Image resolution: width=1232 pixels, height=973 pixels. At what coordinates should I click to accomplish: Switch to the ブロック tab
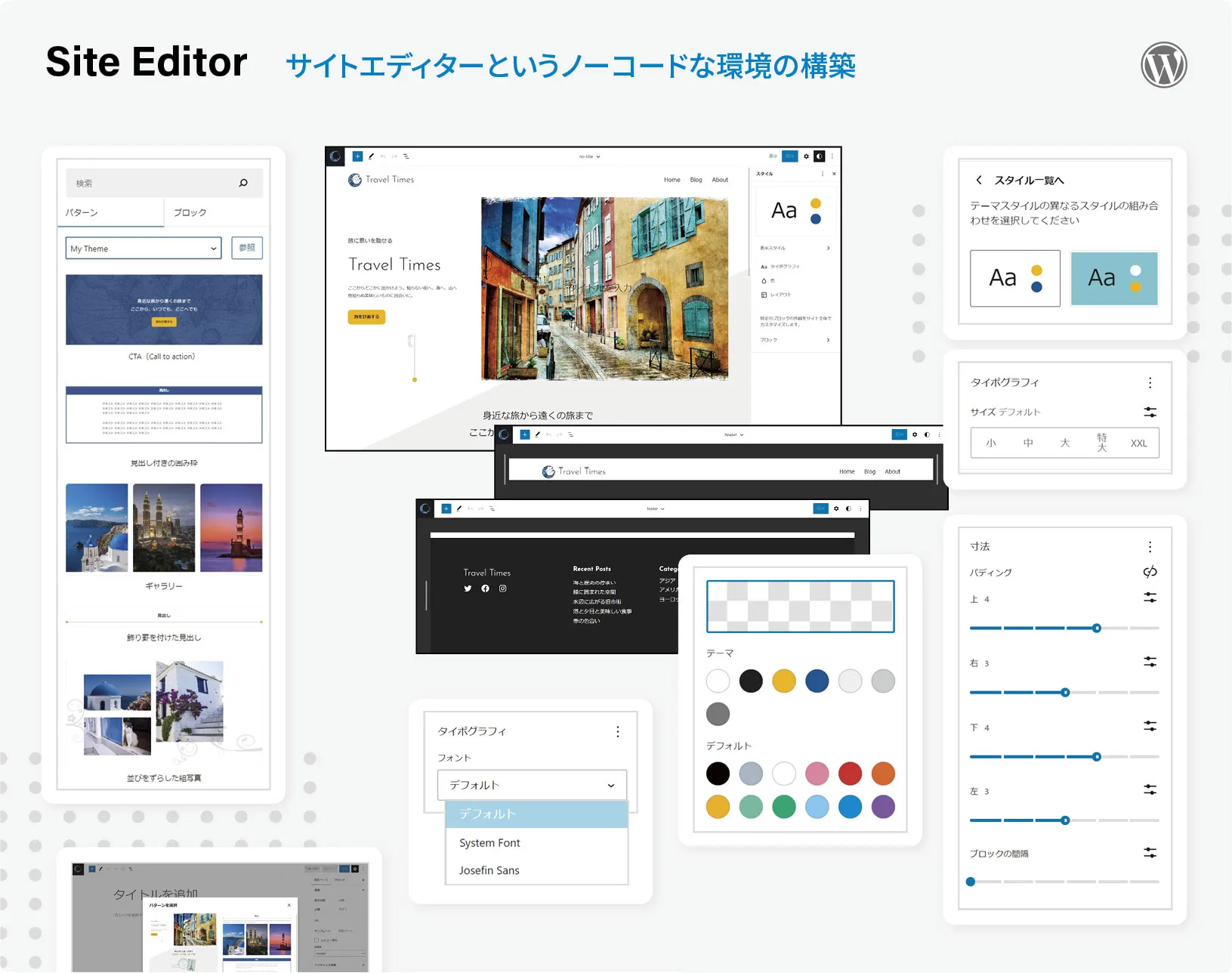pos(190,212)
